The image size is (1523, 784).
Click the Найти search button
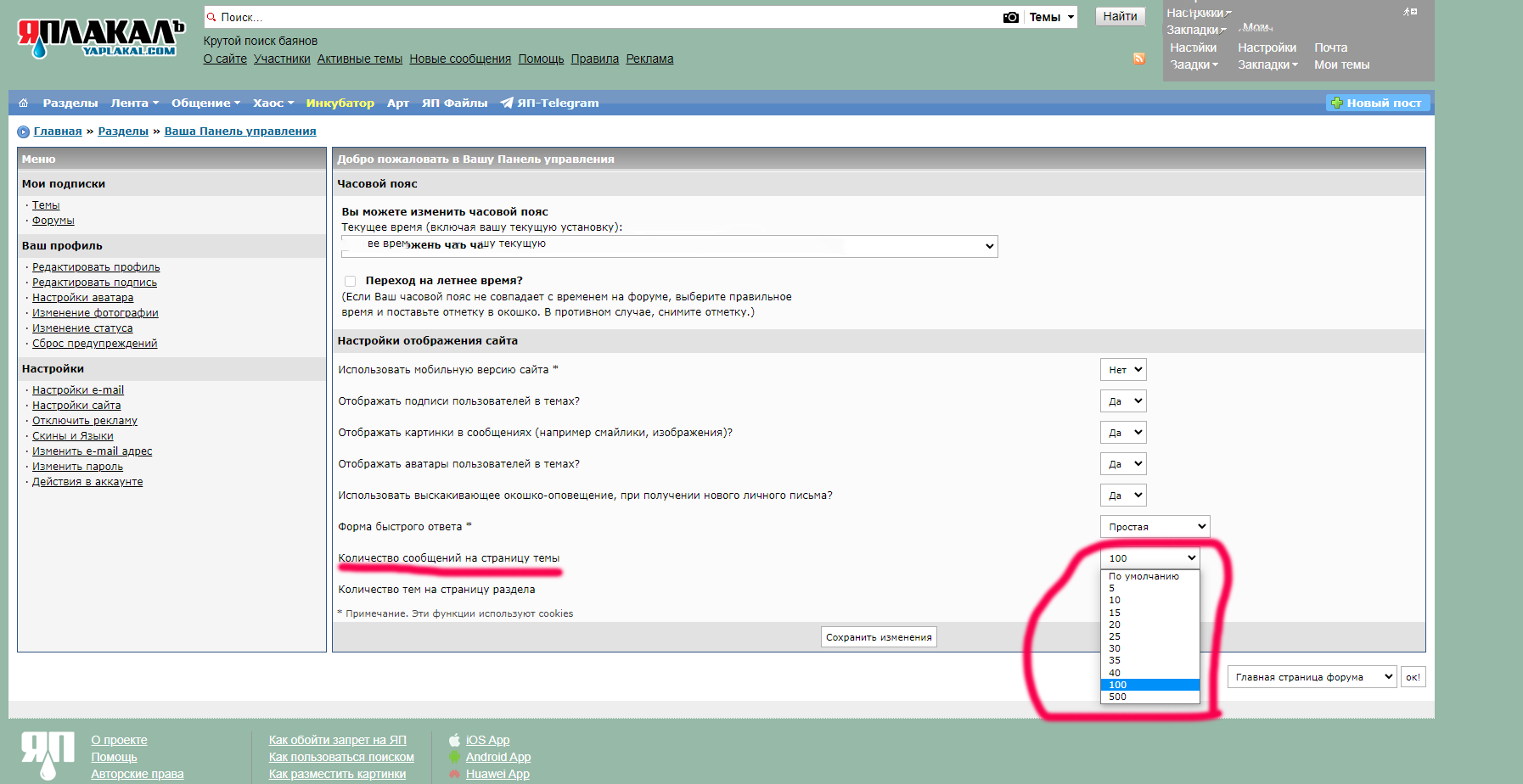pyautogui.click(x=1120, y=16)
